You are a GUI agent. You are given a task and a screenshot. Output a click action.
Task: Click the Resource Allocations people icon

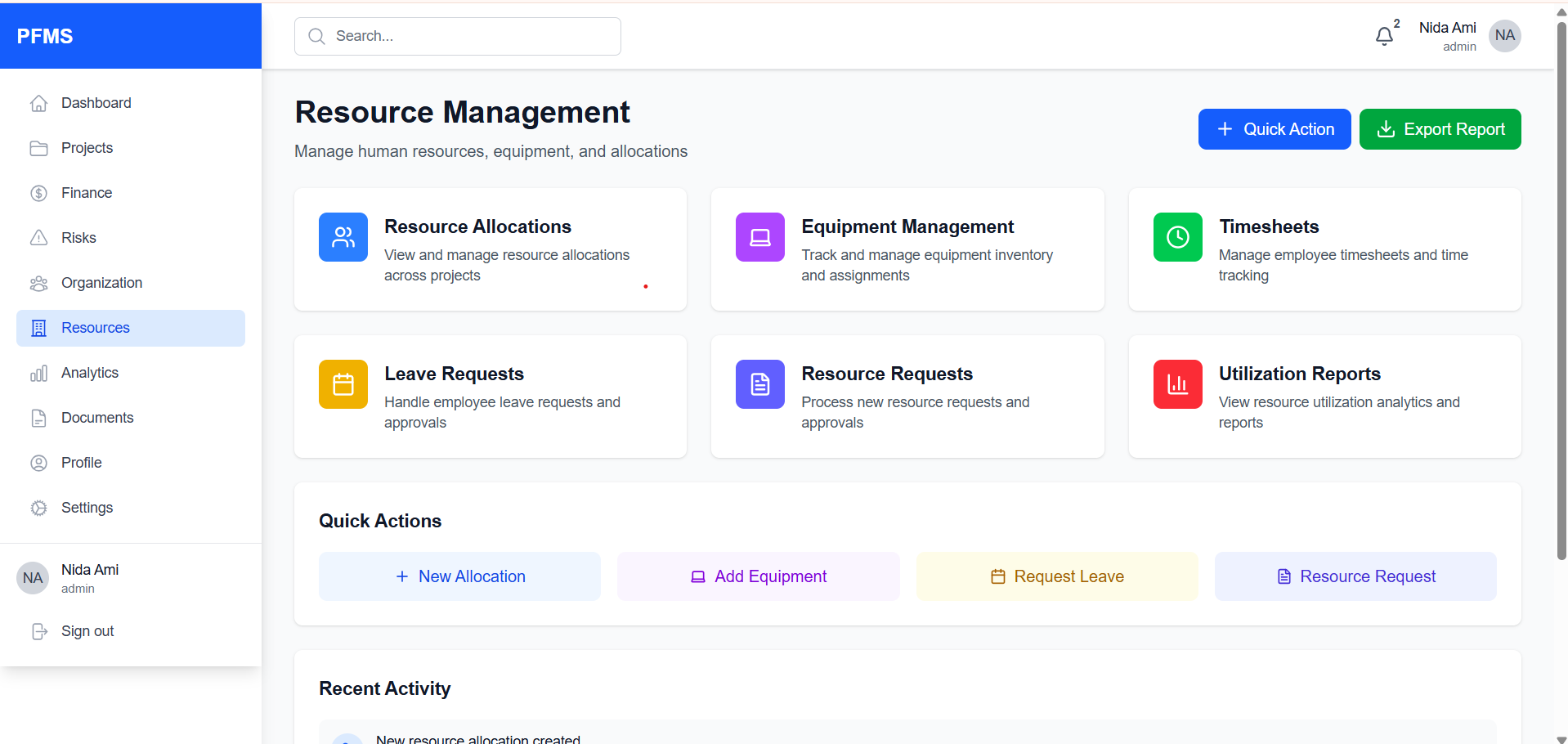pos(343,237)
